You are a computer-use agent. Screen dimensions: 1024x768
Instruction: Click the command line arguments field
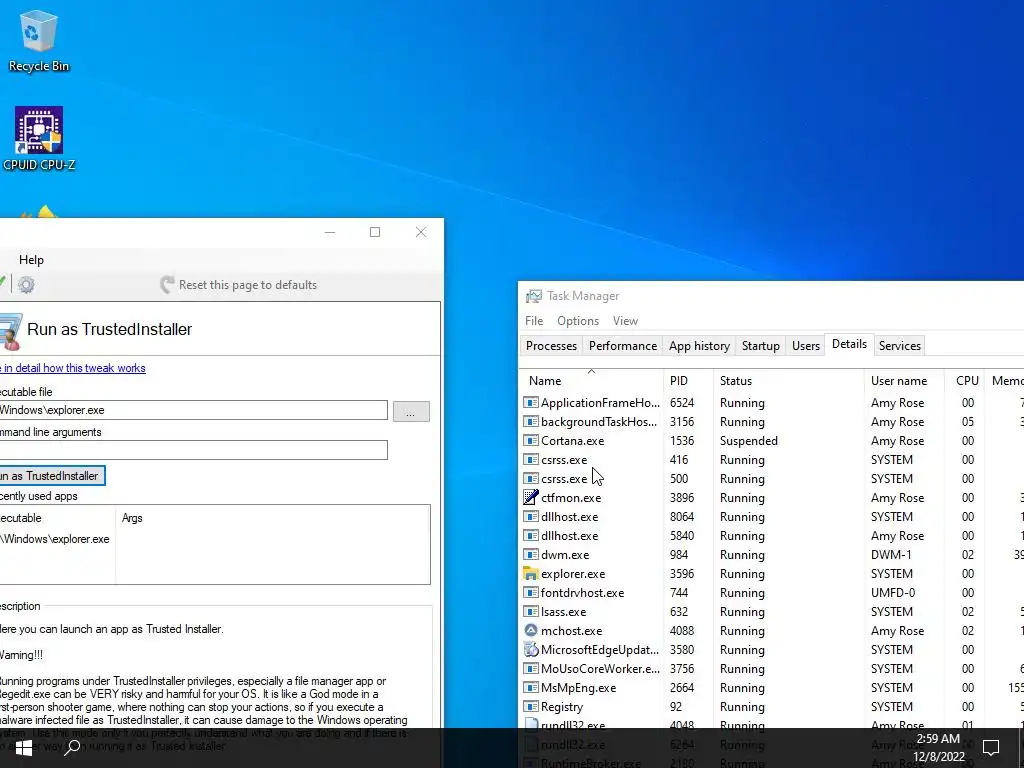tap(193, 450)
